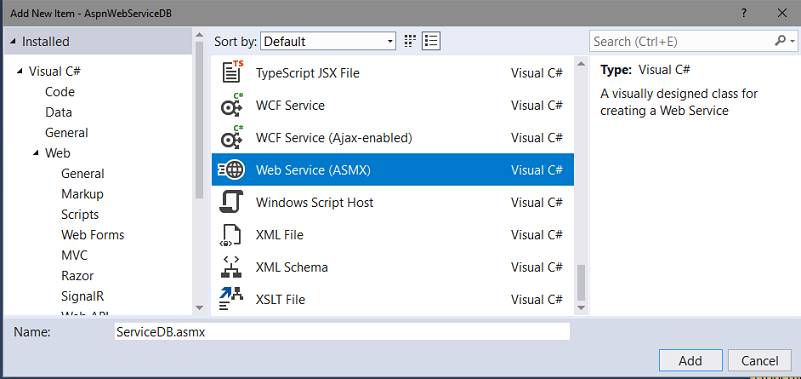Click the XSLT File icon

pyautogui.click(x=231, y=299)
